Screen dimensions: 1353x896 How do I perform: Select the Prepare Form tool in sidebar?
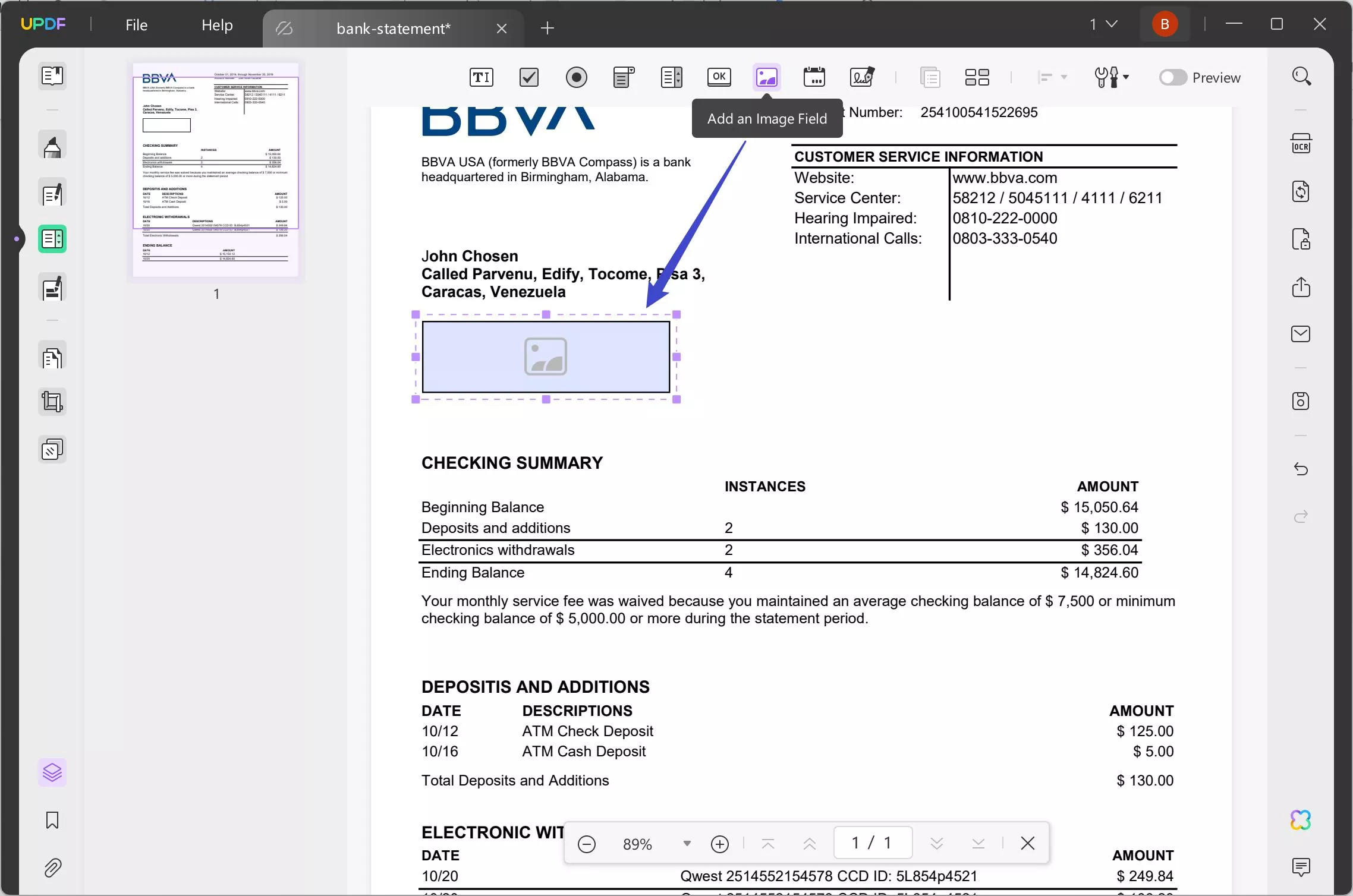[52, 239]
